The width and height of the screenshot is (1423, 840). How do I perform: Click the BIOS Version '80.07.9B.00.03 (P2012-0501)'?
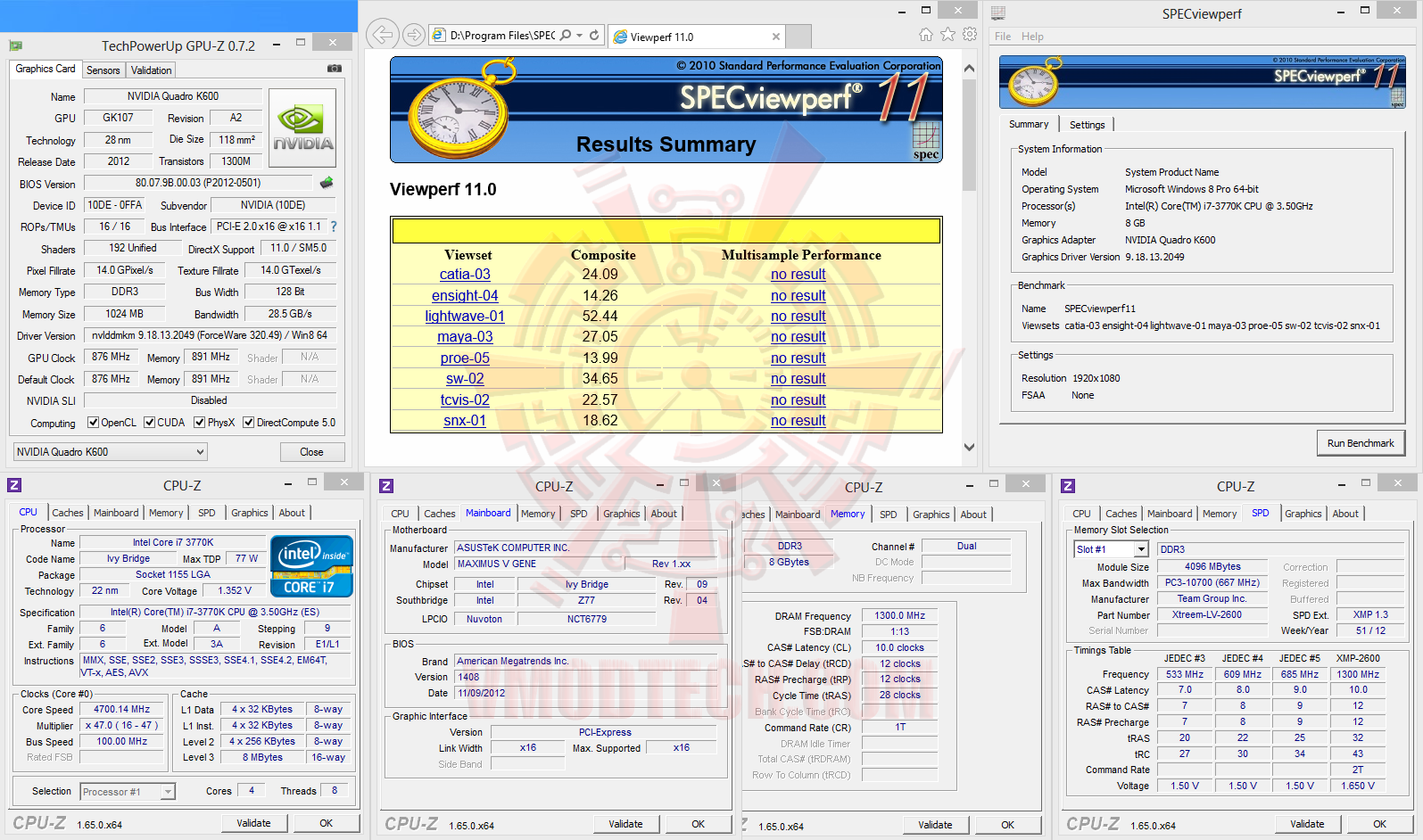click(x=198, y=183)
